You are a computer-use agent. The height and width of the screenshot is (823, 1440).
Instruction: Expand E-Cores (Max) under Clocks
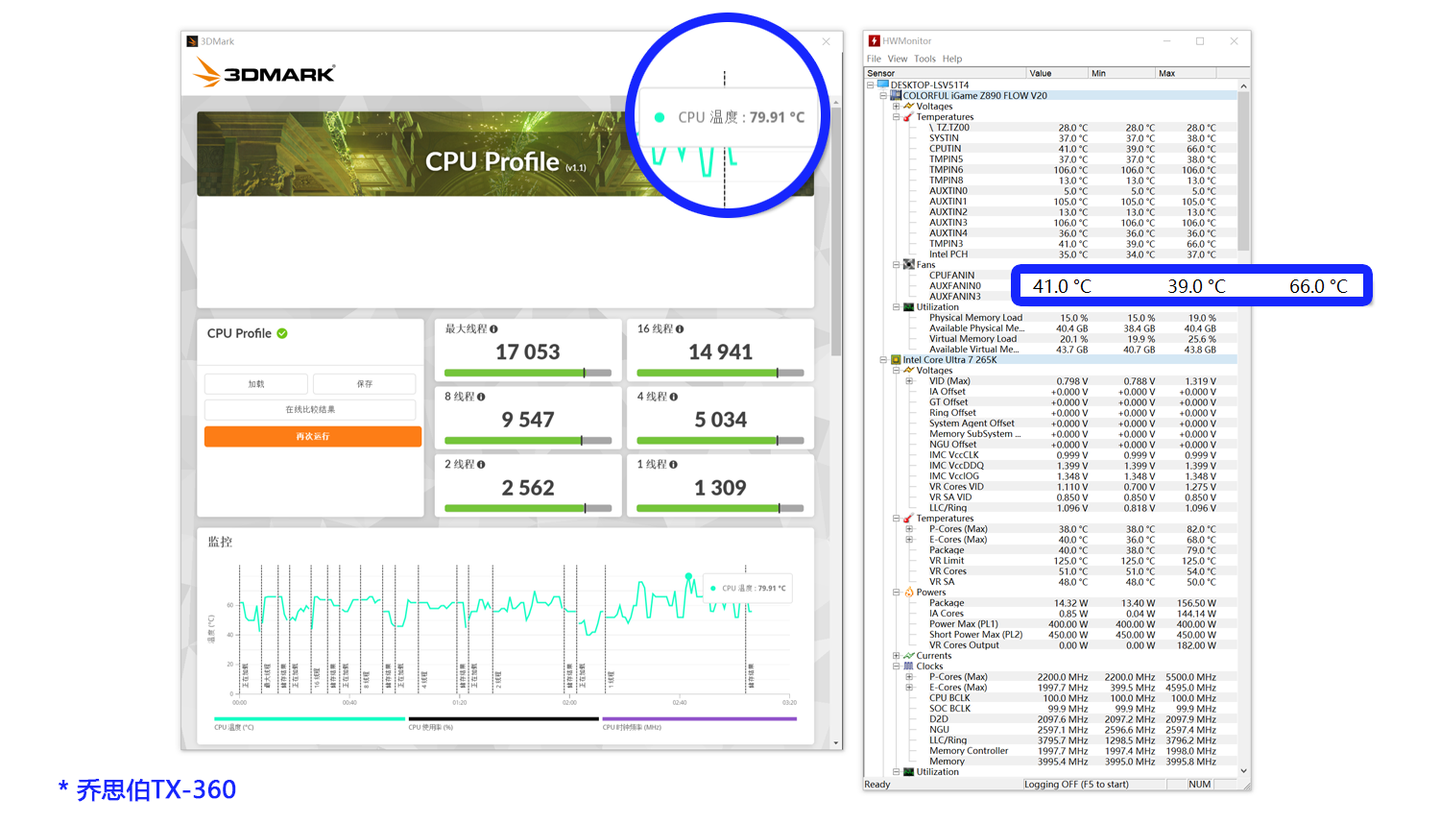click(x=909, y=687)
